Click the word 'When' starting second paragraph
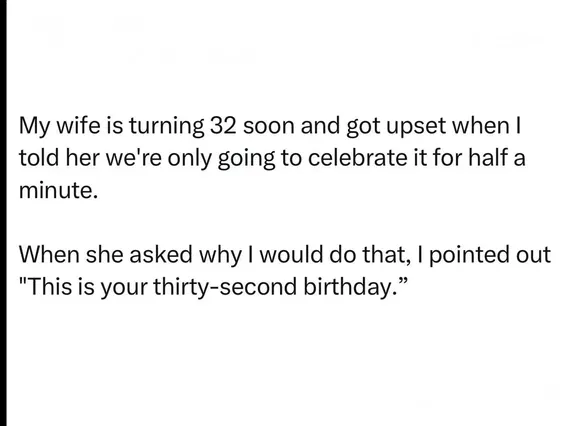The height and width of the screenshot is (426, 568). click(49, 254)
